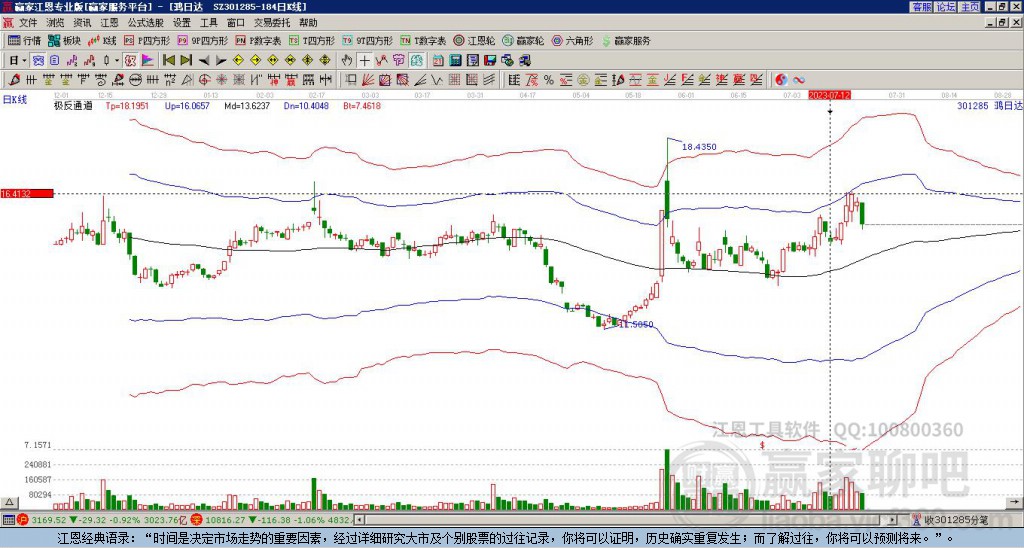Open the T数字表 tool
Image resolution: width=1024 pixels, height=548 pixels.
423,40
